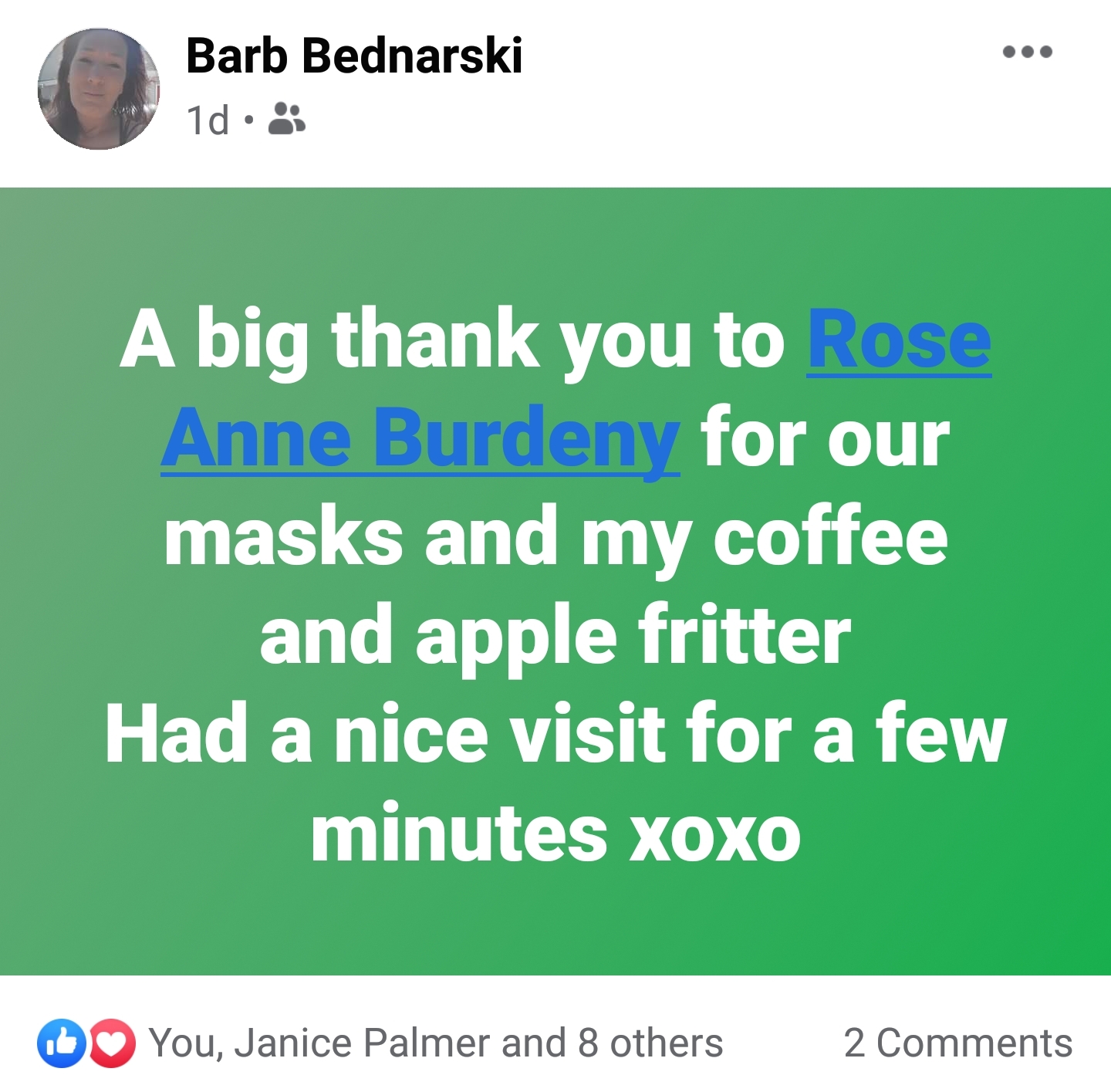
Task: Click the 1d post timestamp
Action: tap(208, 120)
